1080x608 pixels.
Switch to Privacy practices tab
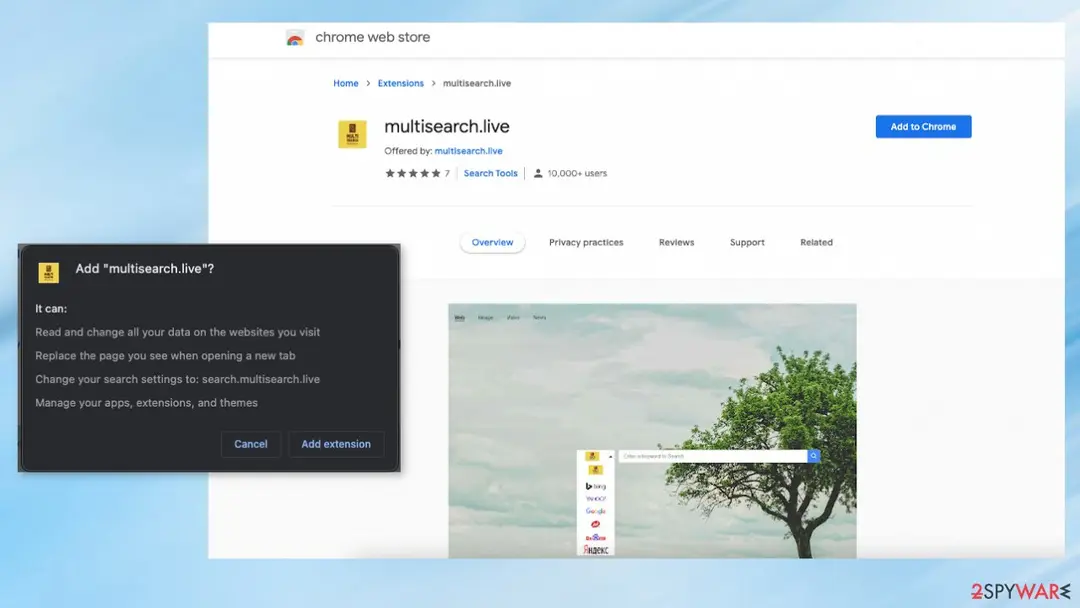pos(586,242)
